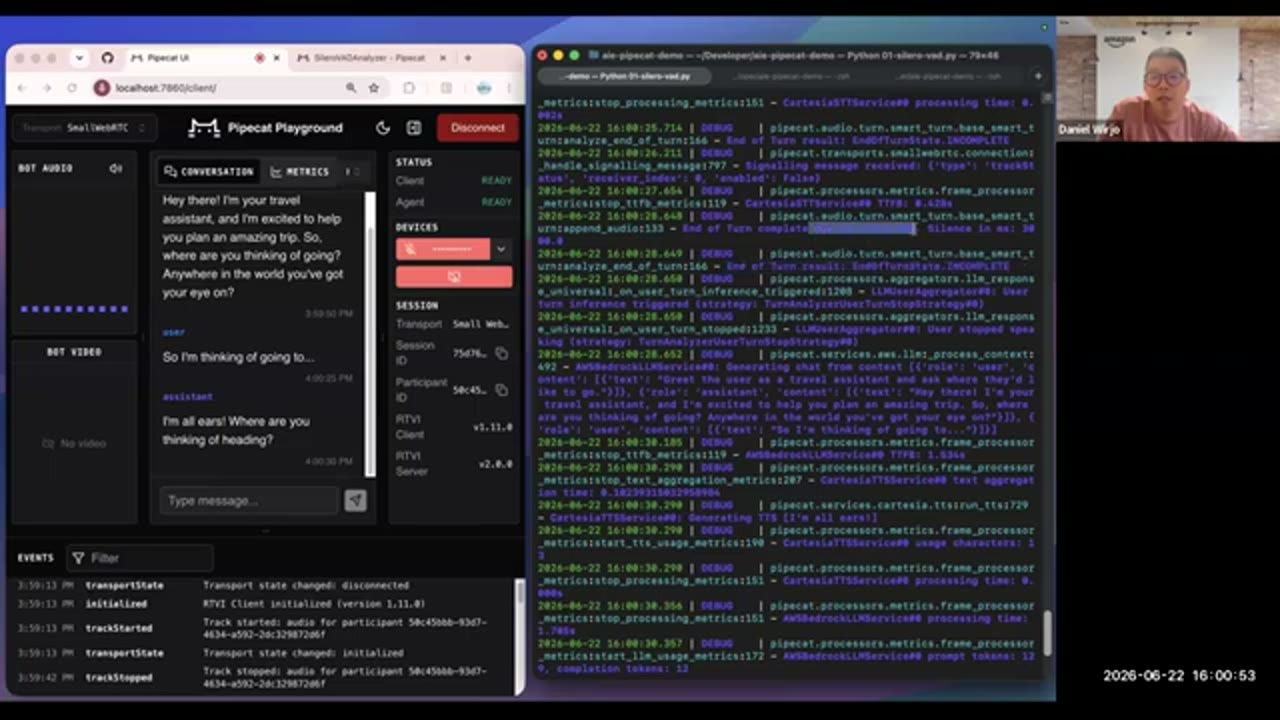
Task: Click the microphone permission icon in address bar
Action: [101, 88]
